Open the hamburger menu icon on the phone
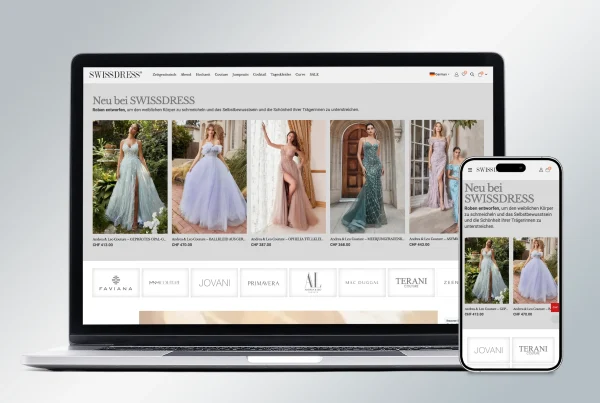 point(470,170)
